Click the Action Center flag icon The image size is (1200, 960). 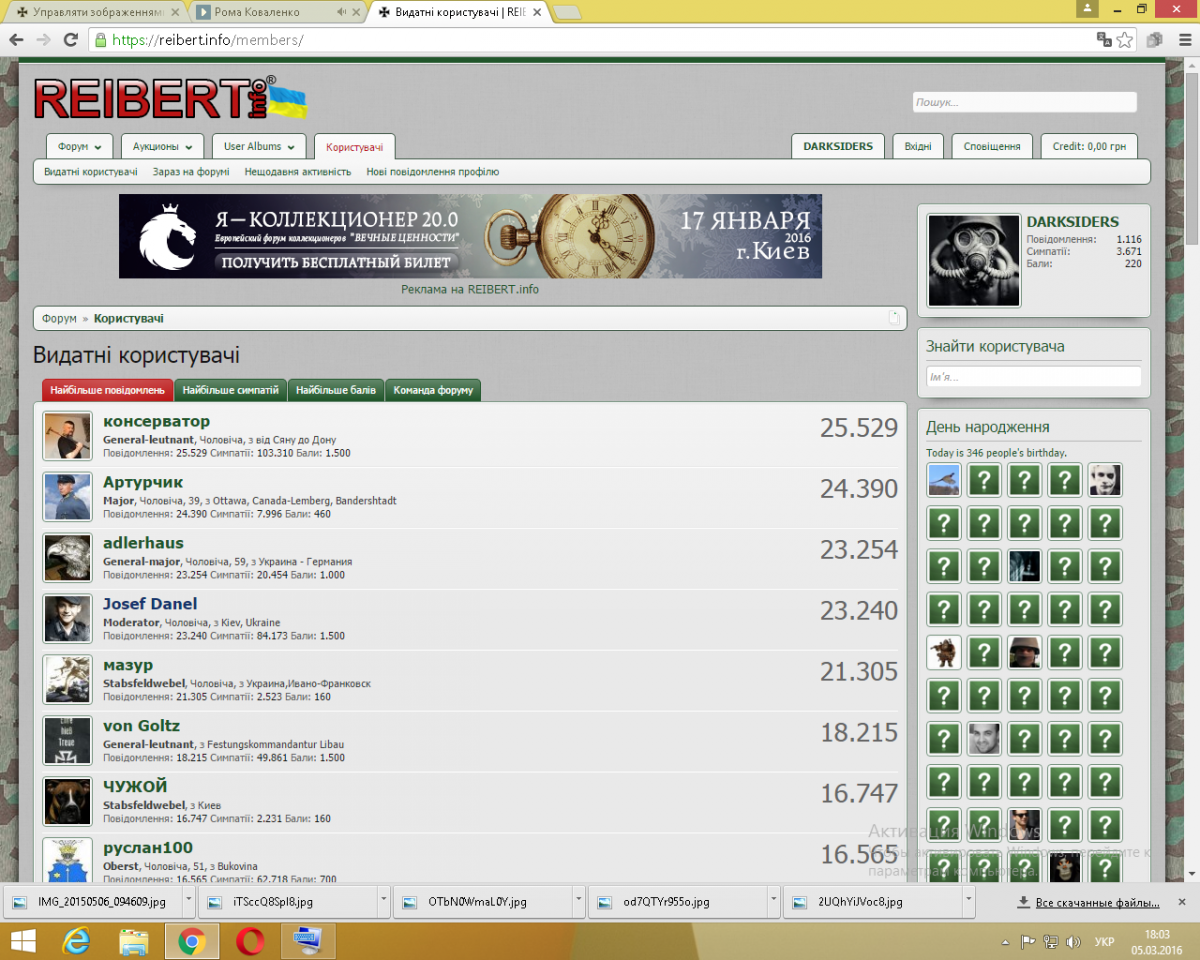1027,942
